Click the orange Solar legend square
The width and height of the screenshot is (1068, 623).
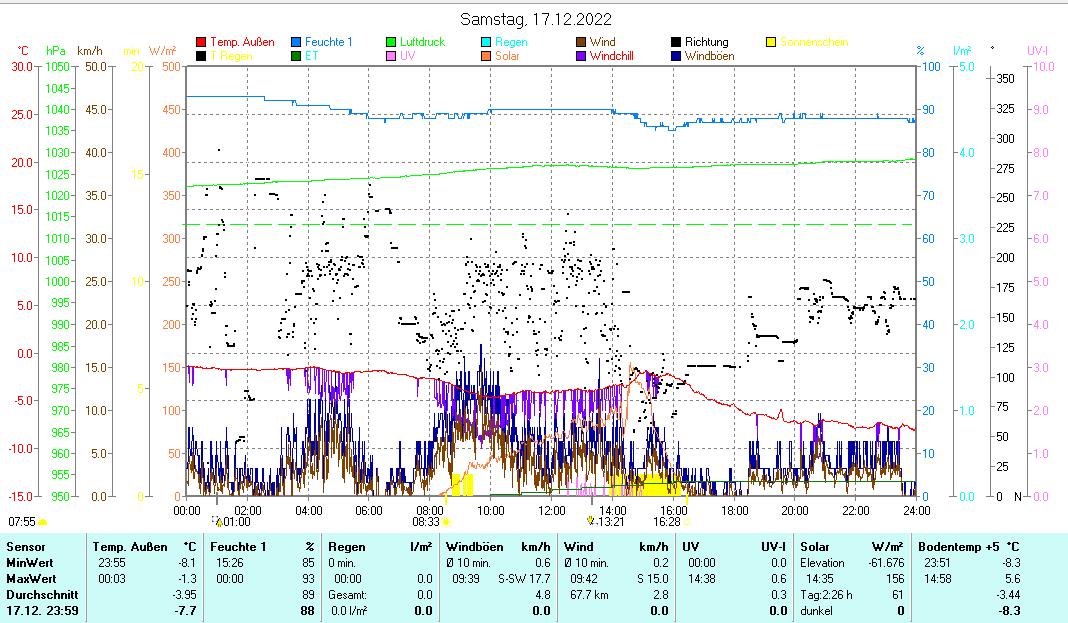tap(486, 56)
